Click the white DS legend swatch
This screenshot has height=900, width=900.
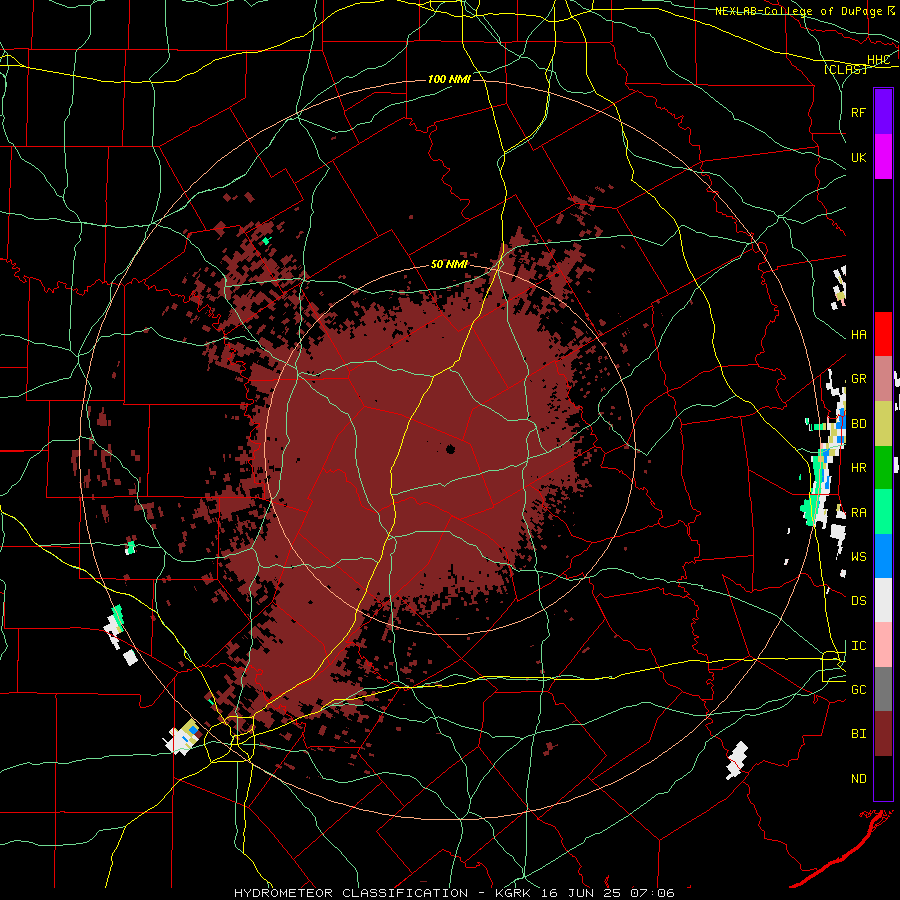[x=883, y=600]
